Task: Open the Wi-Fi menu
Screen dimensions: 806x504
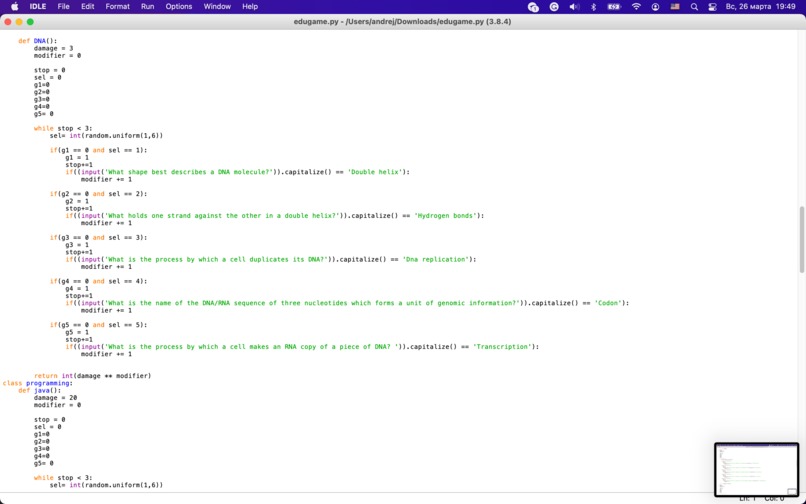Action: [x=636, y=7]
